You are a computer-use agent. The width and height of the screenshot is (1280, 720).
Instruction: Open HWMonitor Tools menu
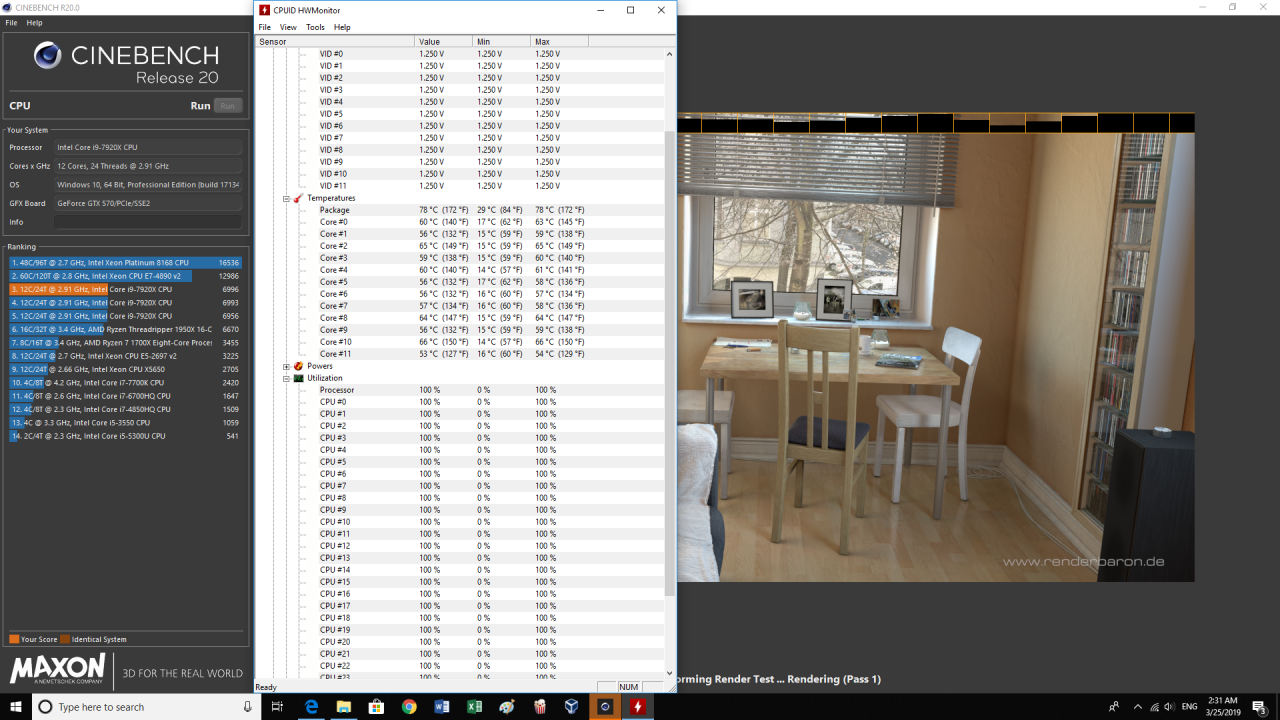tap(315, 27)
